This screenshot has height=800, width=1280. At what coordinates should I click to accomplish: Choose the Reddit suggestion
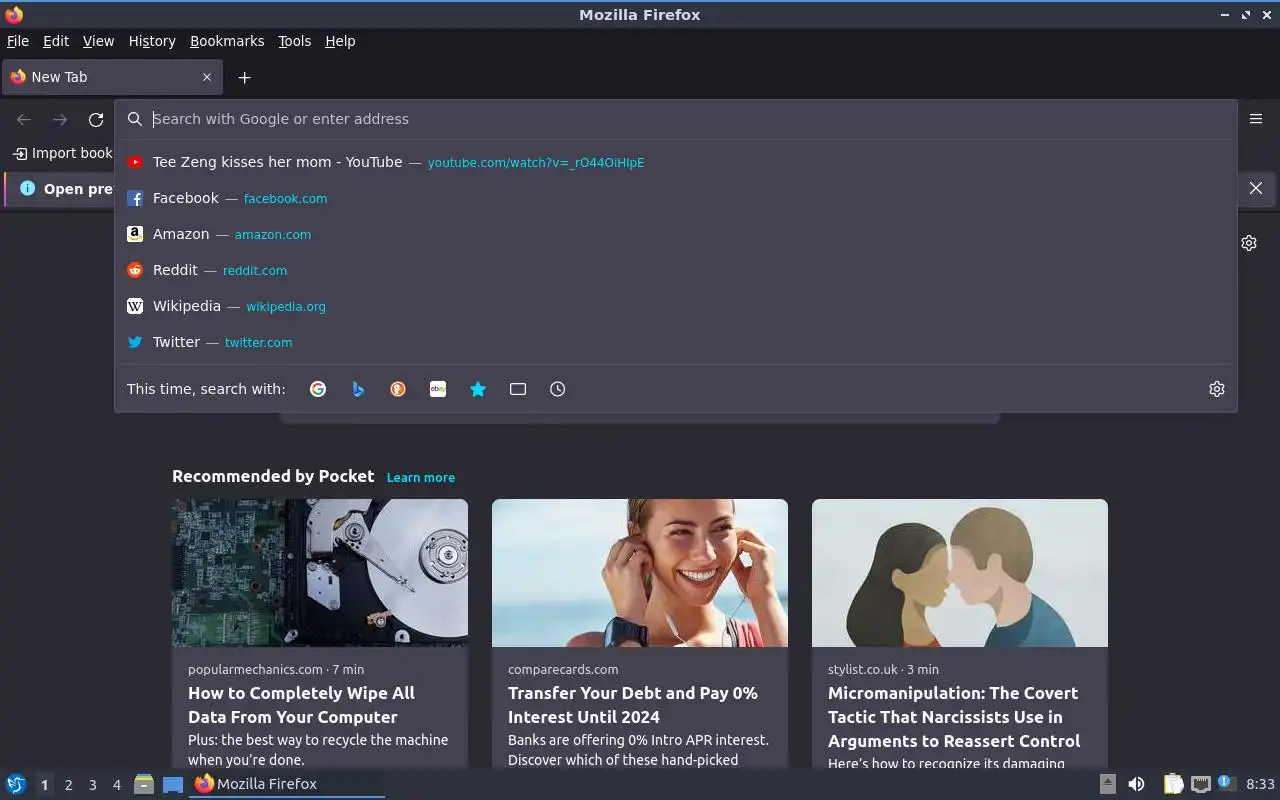(x=676, y=270)
